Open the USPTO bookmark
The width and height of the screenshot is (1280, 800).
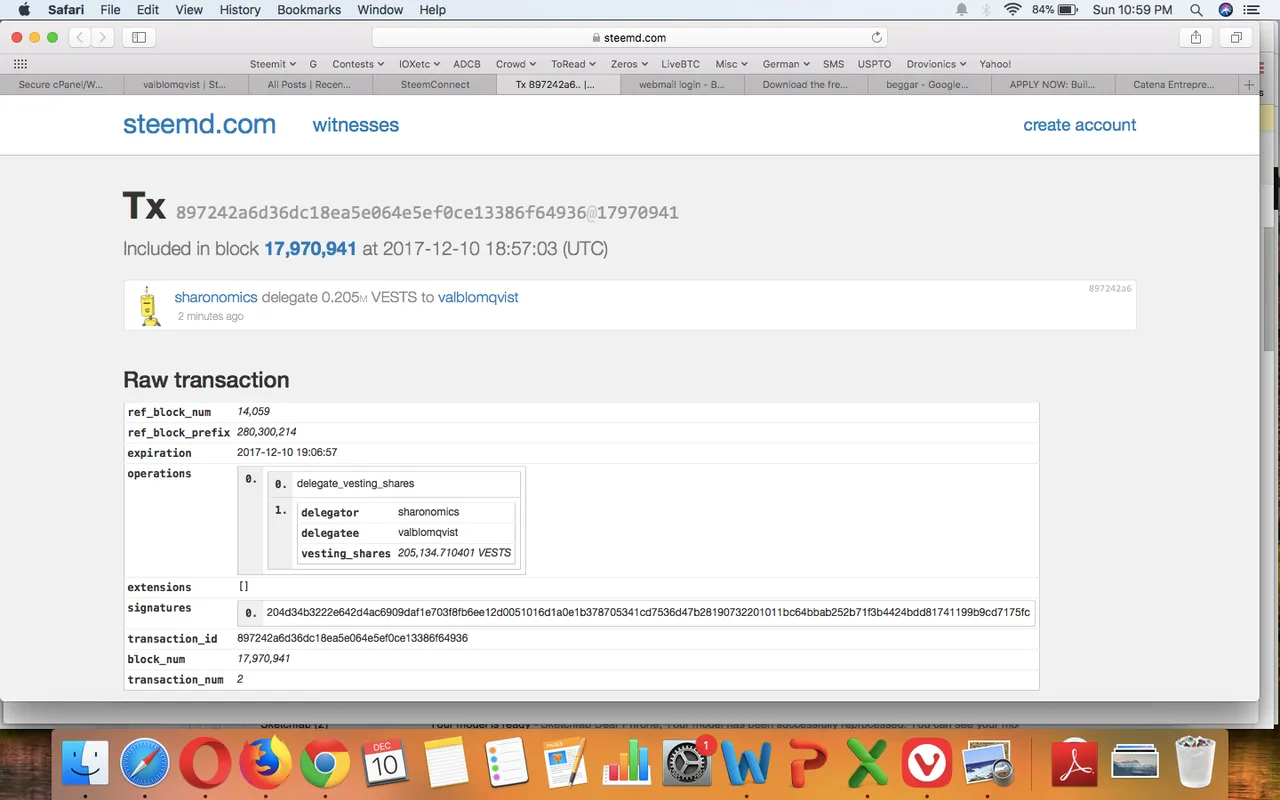(x=874, y=64)
